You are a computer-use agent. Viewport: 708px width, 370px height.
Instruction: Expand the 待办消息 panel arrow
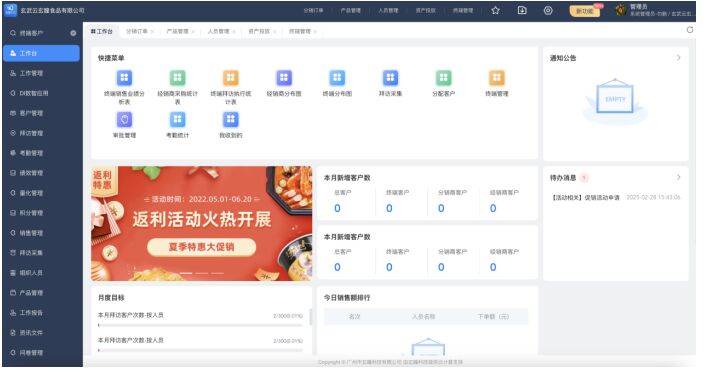tap(678, 178)
